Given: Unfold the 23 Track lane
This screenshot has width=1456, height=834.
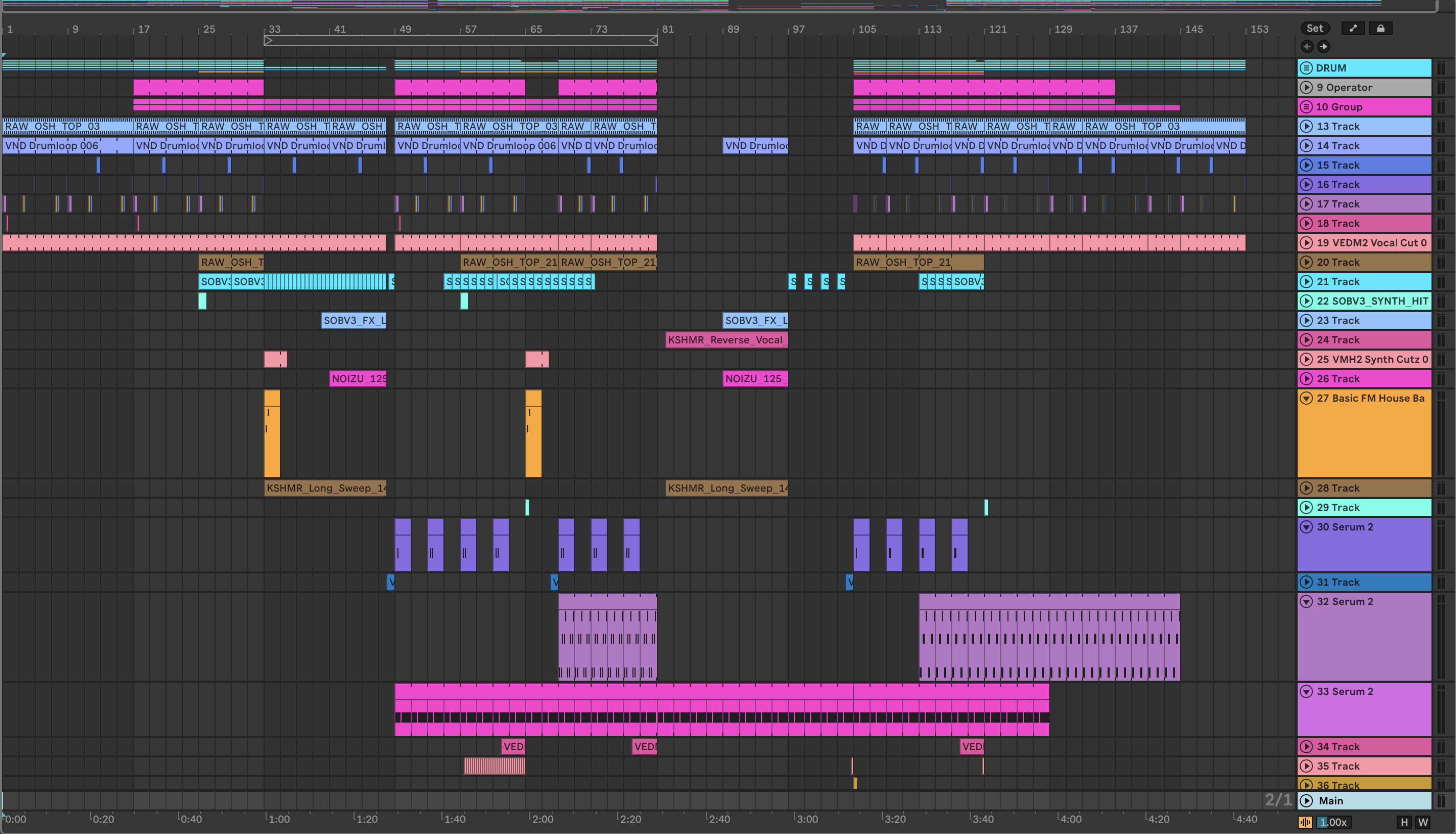Looking at the screenshot, I should 1306,320.
